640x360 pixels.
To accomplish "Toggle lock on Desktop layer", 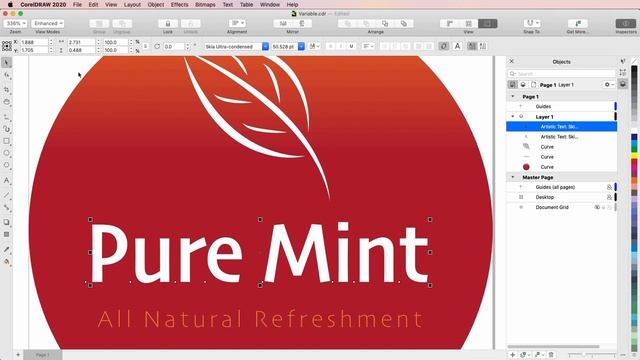I will 609,197.
